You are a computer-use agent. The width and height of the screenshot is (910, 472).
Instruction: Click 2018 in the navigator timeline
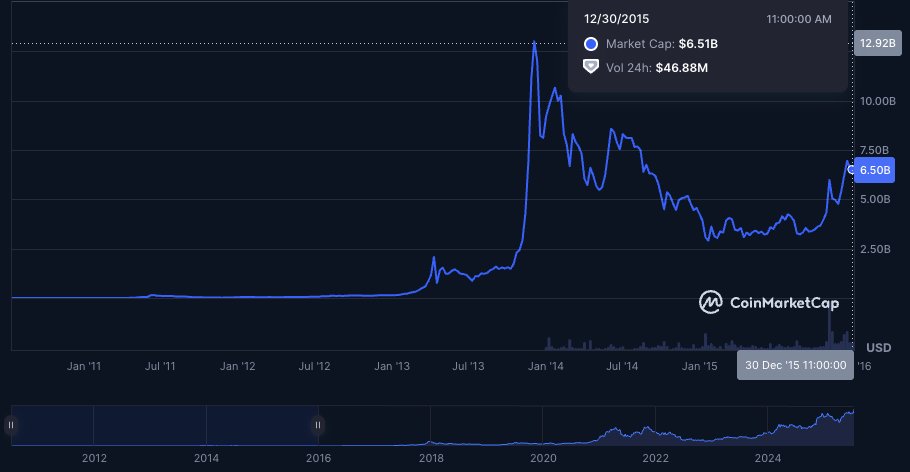coord(431,458)
